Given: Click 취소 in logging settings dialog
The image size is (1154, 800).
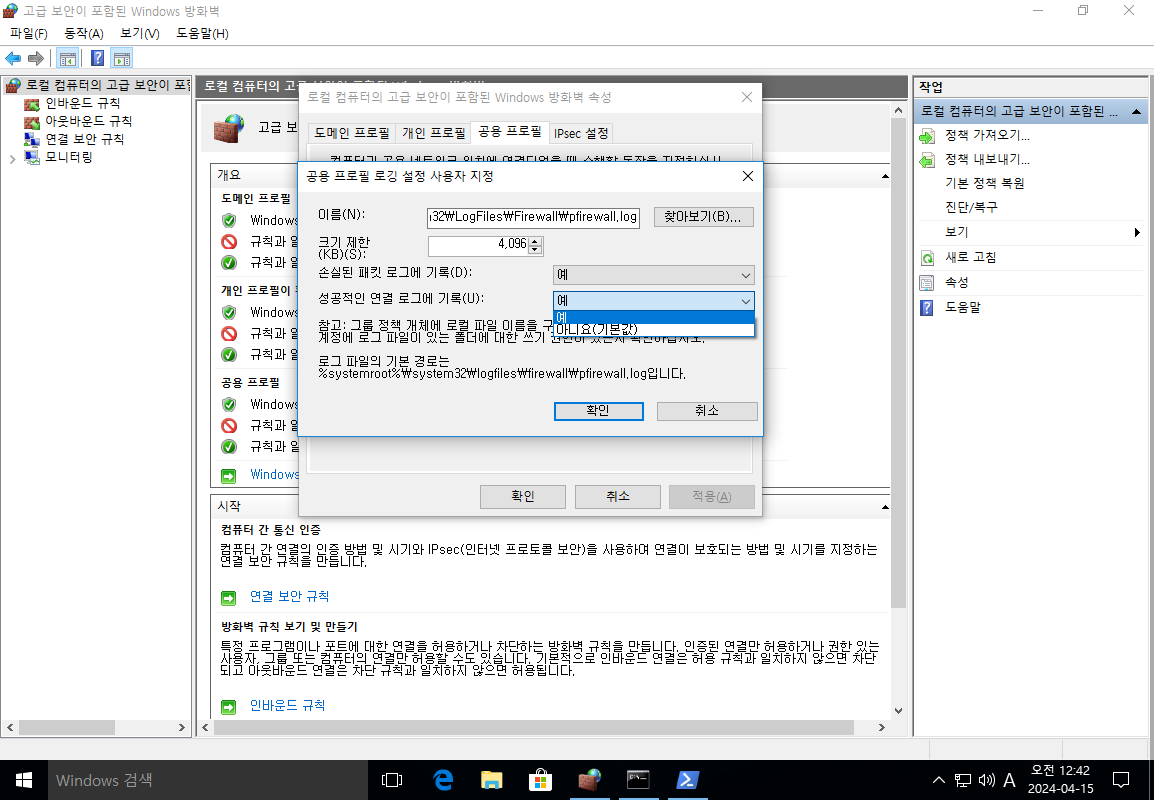Looking at the screenshot, I should [x=707, y=411].
